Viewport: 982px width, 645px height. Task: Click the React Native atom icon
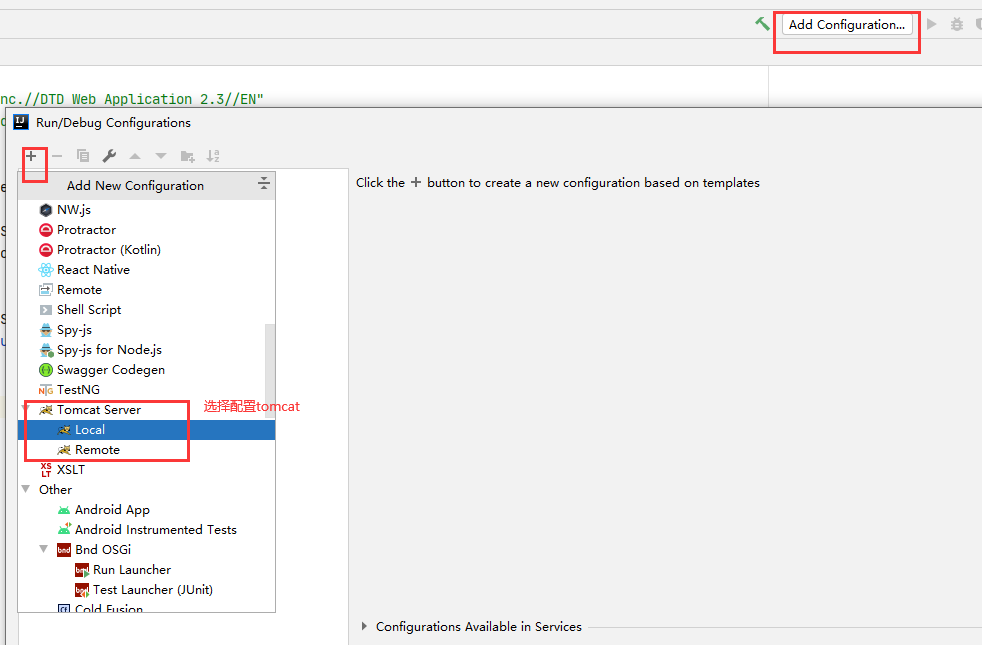click(46, 270)
